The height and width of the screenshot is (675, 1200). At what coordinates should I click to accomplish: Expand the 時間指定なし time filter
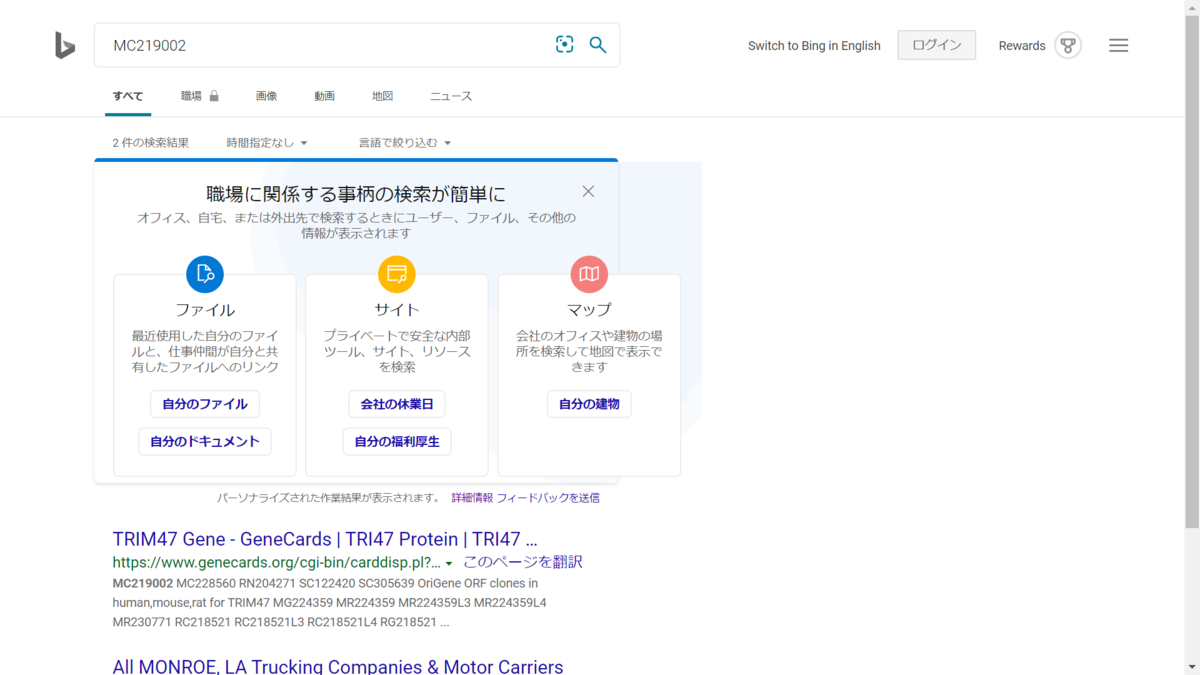click(x=267, y=143)
